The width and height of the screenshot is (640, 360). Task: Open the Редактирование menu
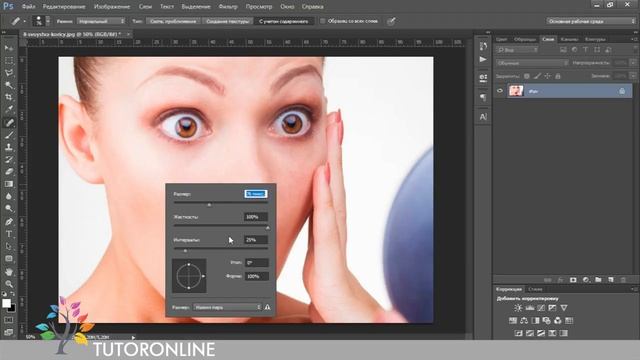[x=64, y=7]
